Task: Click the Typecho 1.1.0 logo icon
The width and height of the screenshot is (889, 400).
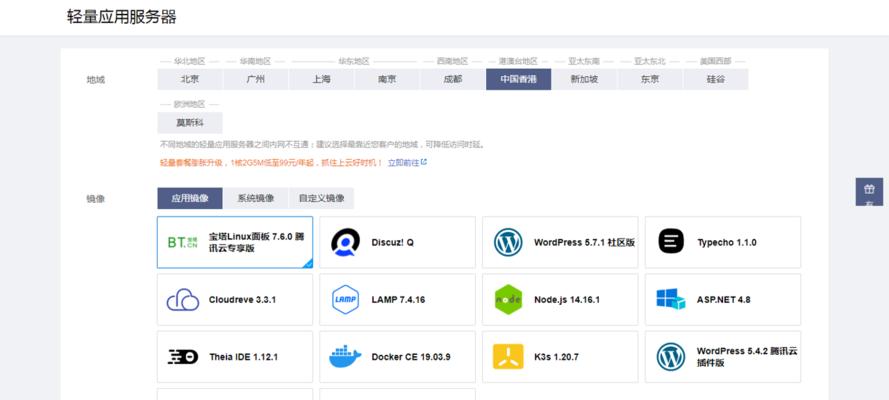Action: (671, 242)
